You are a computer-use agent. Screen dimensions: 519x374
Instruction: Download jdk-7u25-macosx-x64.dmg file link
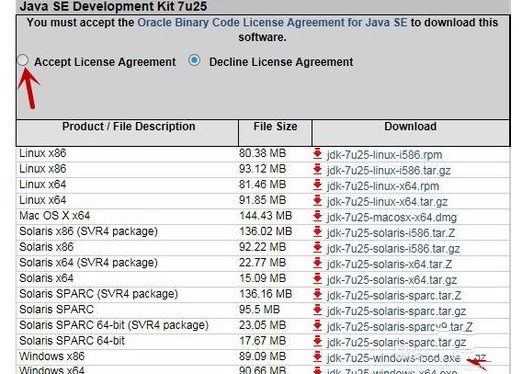pos(392,217)
